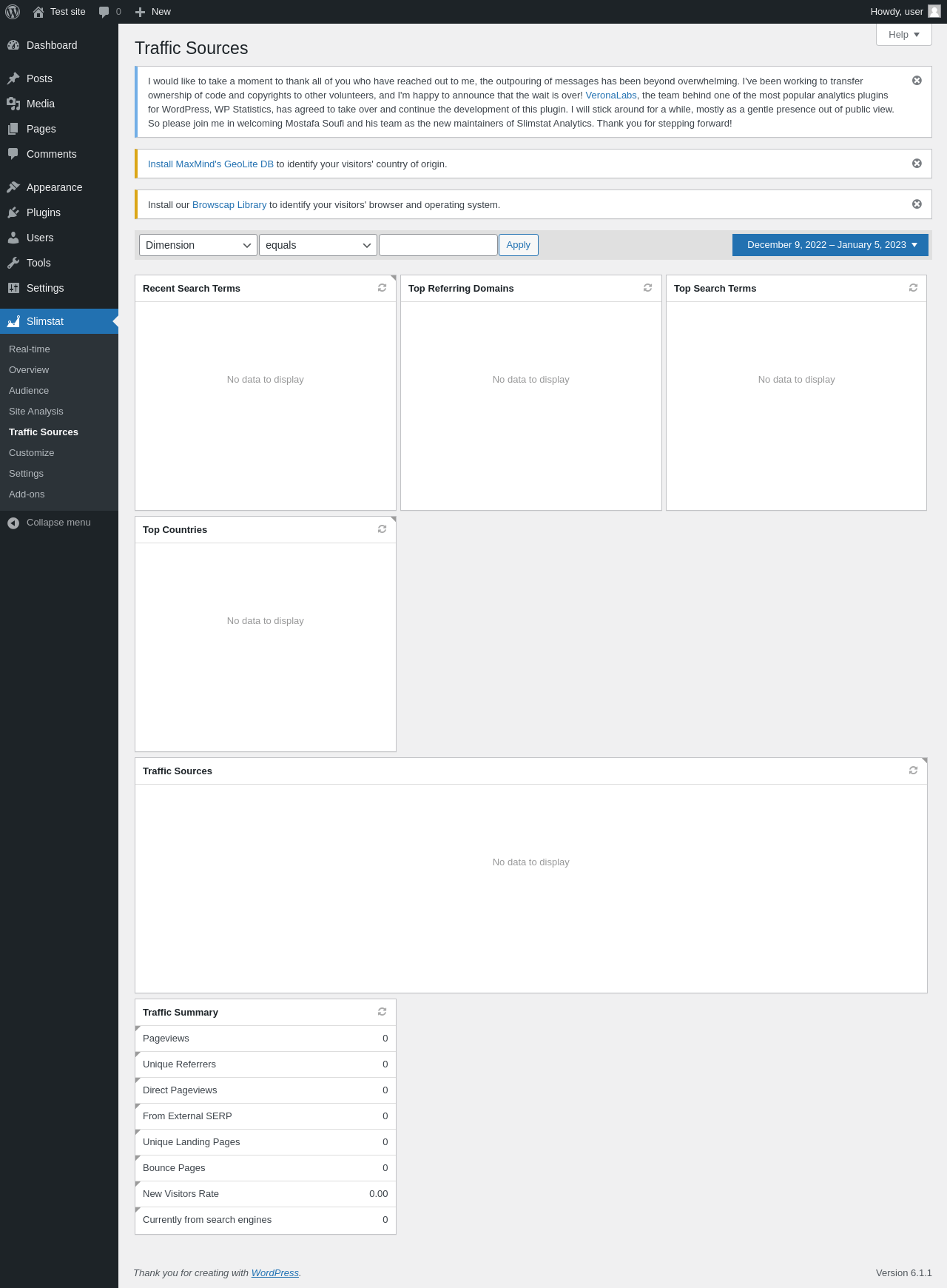The height and width of the screenshot is (1288, 947).
Task: Refresh the Traffic Sources report panel
Action: (x=914, y=771)
